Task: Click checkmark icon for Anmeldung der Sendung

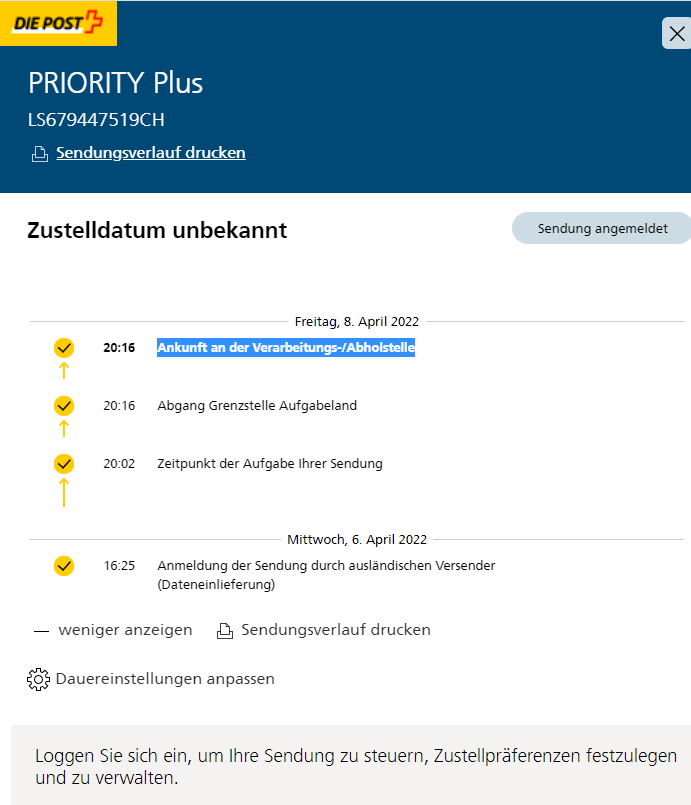Action: (x=64, y=566)
